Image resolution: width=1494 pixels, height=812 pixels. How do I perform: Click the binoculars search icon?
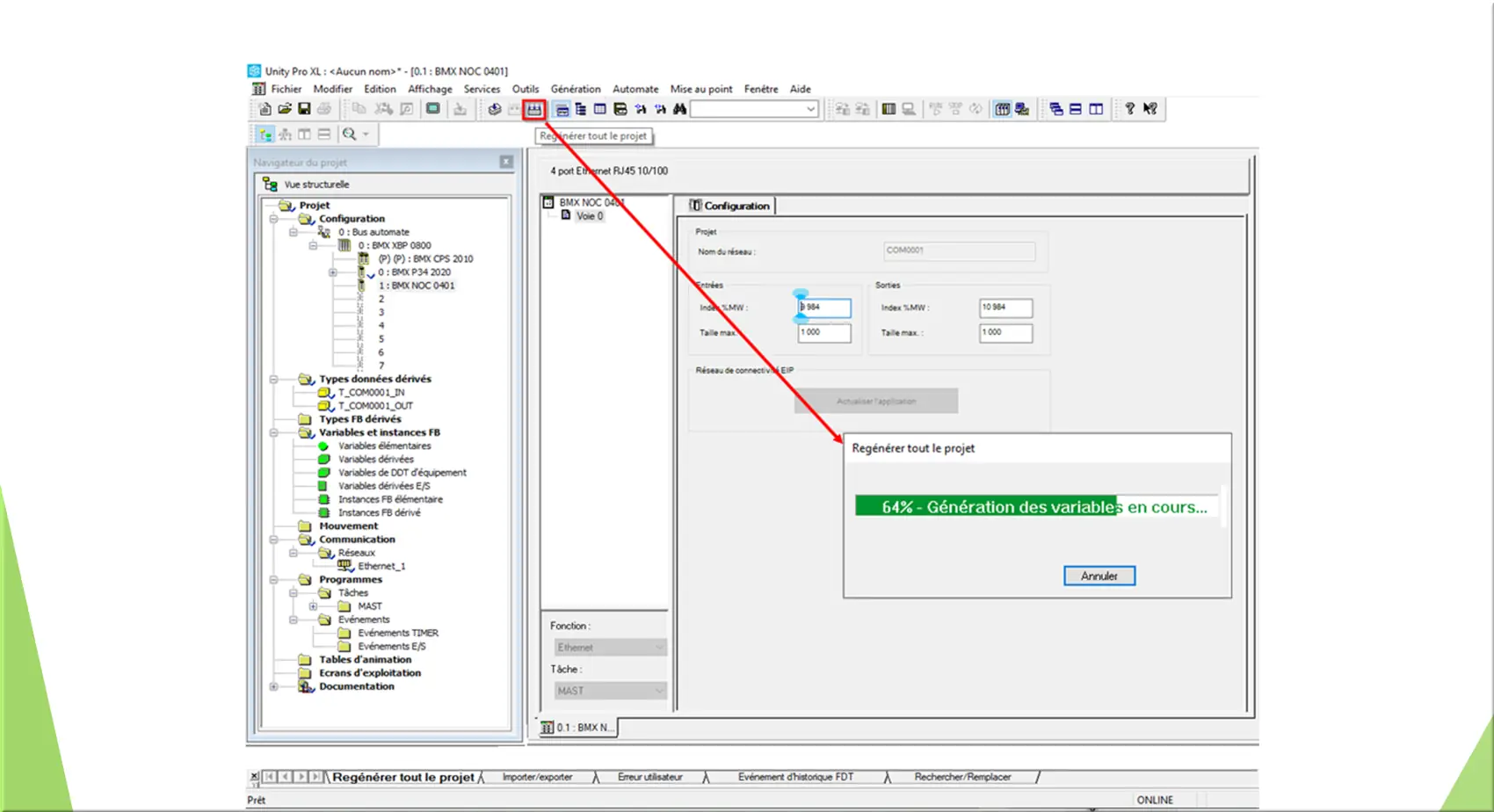[x=679, y=109]
